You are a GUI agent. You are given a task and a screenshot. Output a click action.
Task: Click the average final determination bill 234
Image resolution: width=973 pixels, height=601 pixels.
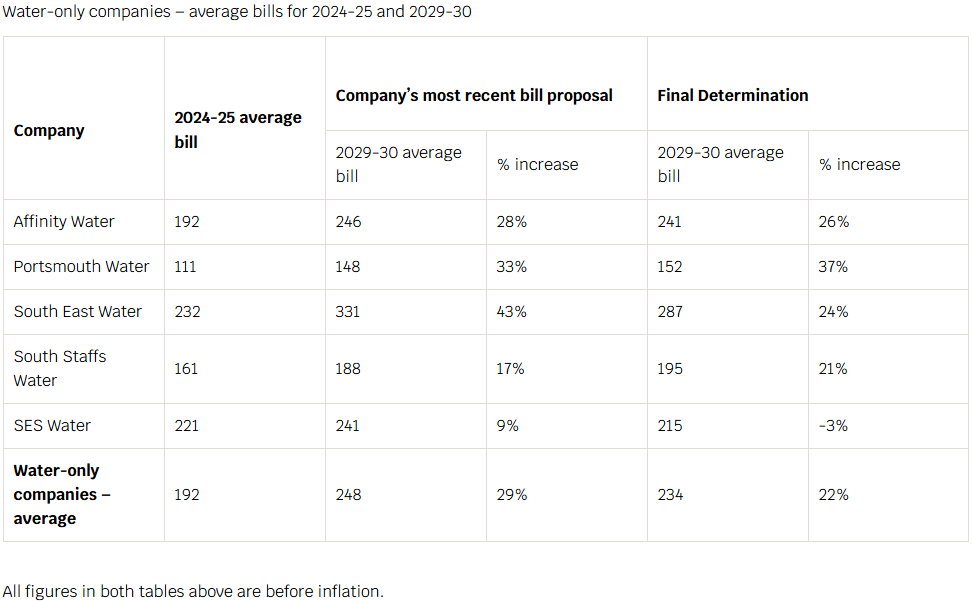click(670, 495)
